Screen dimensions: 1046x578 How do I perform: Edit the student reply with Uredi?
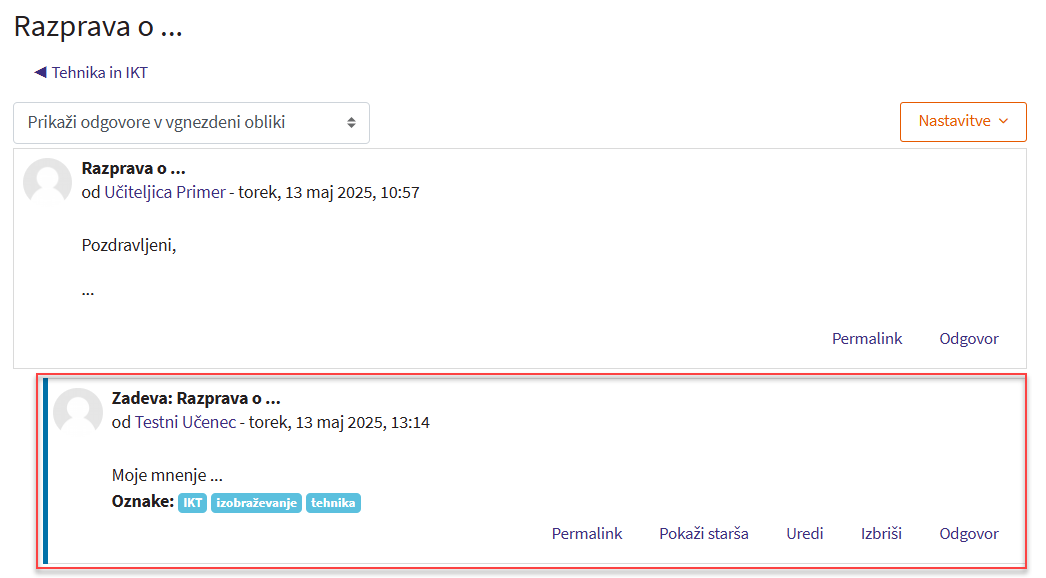[x=804, y=534]
